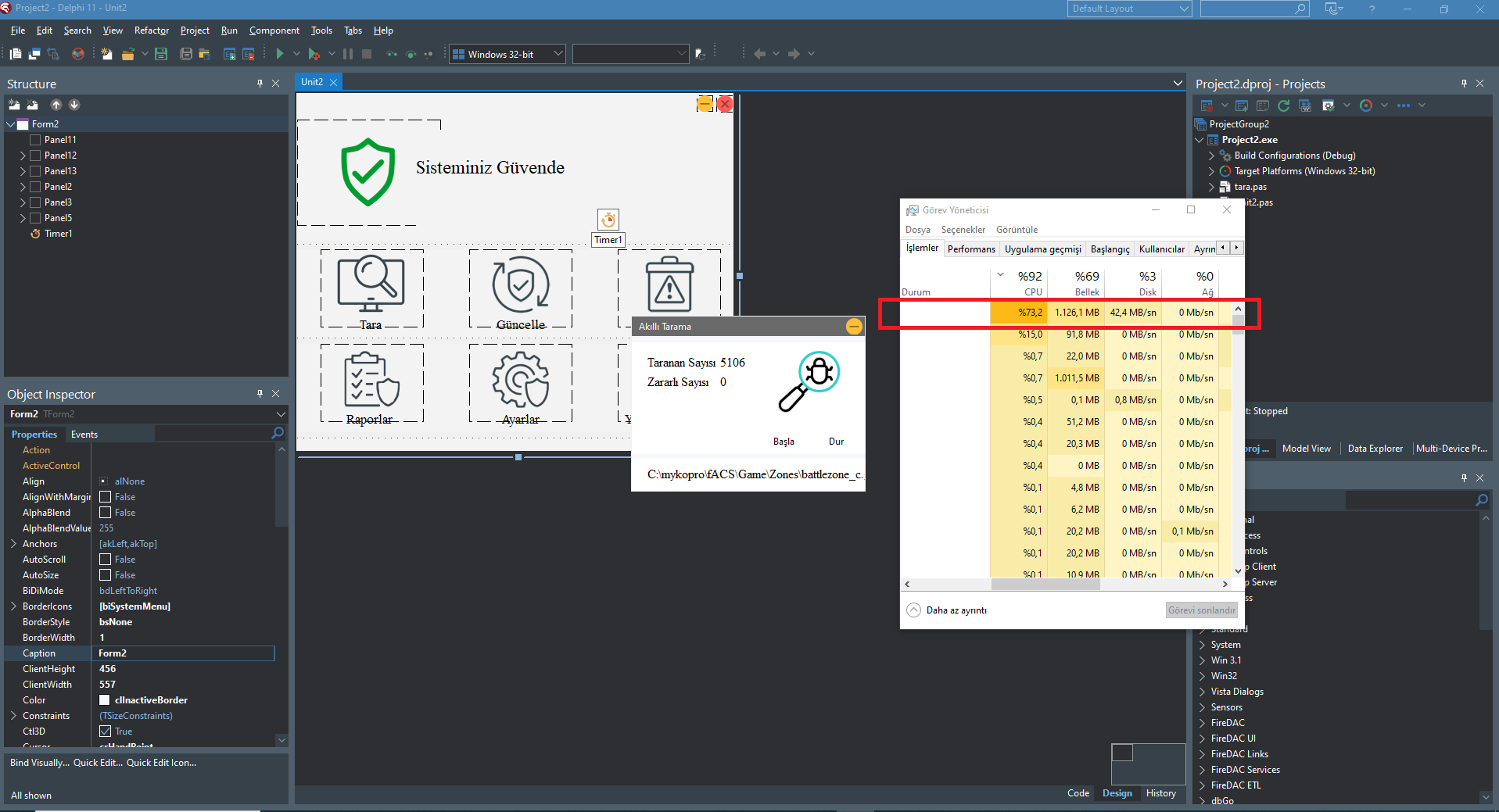This screenshot has height=812, width=1499.
Task: Click the Raporlar clipboard icon on form
Action: tap(371, 380)
